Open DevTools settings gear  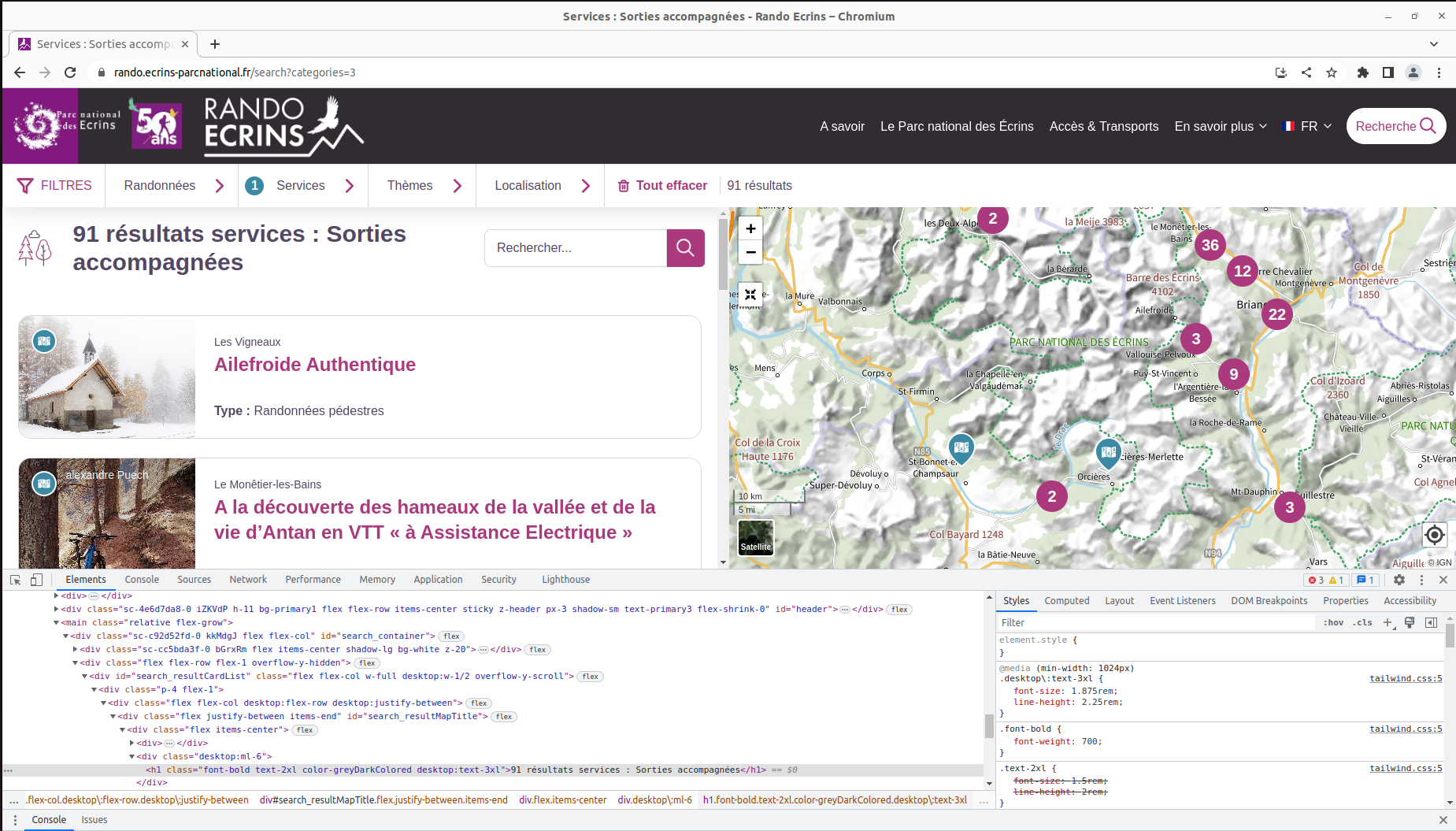click(1399, 580)
